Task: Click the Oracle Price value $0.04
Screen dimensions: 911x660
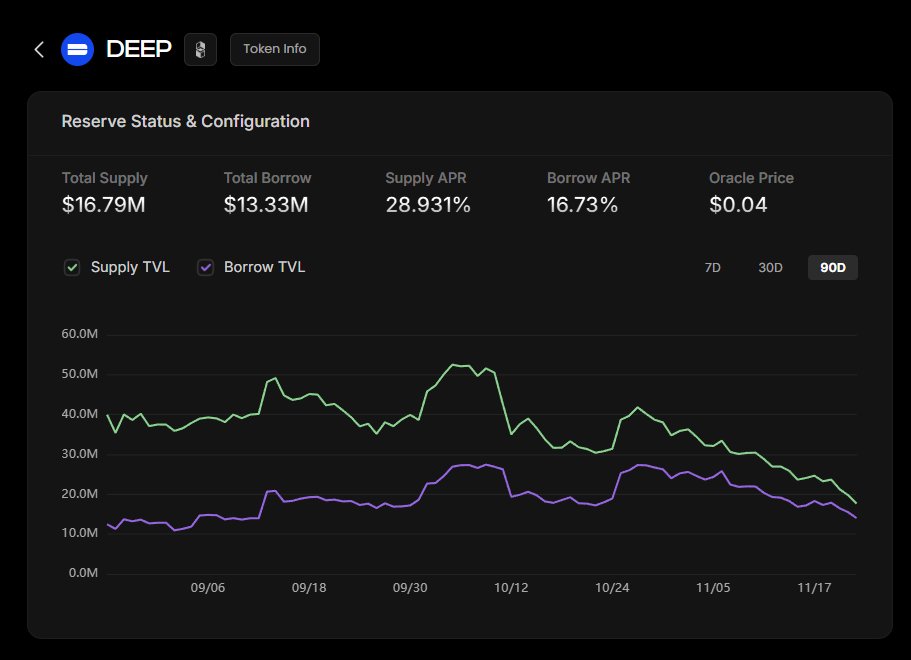Action: tap(739, 205)
